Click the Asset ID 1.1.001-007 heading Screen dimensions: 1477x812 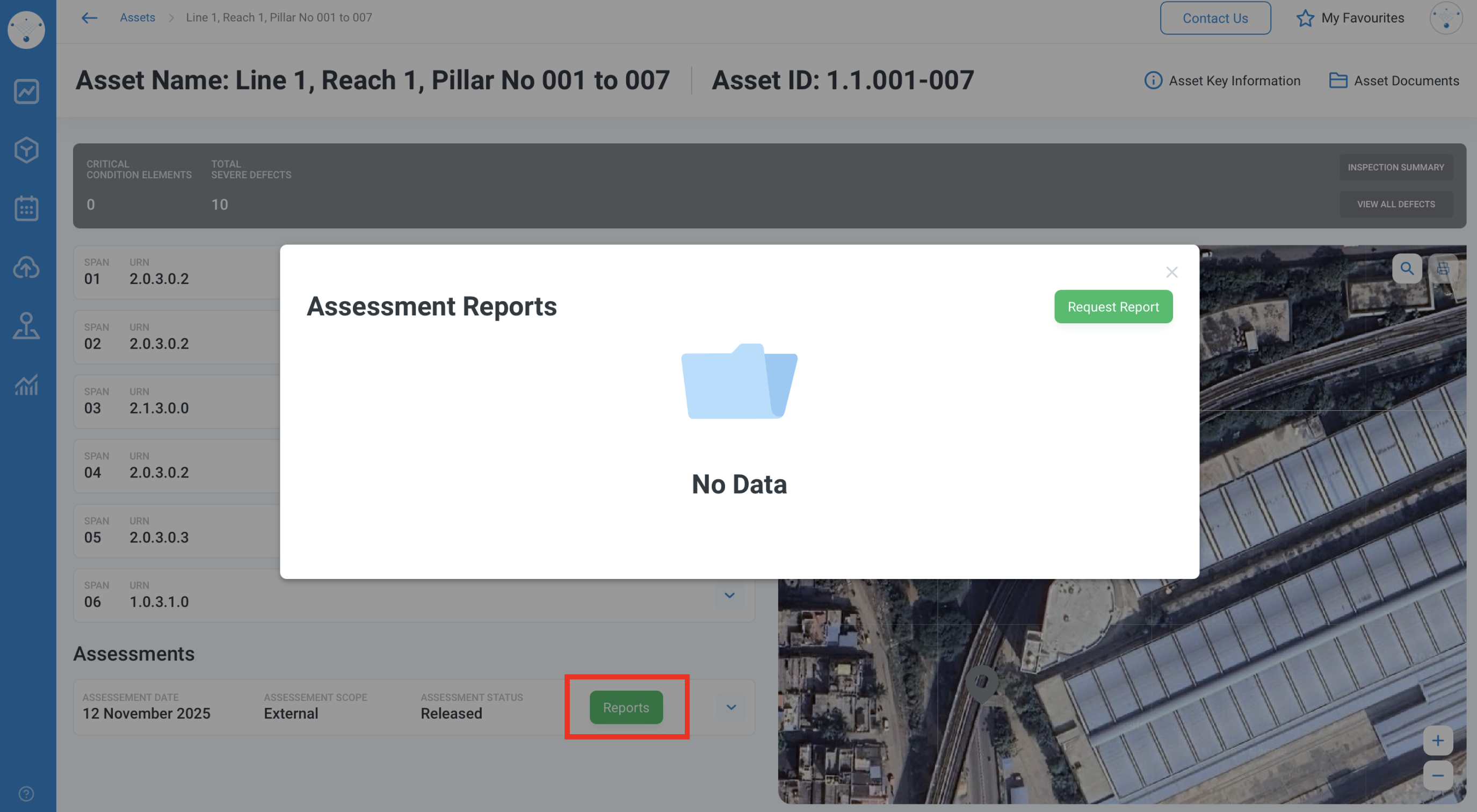point(843,79)
